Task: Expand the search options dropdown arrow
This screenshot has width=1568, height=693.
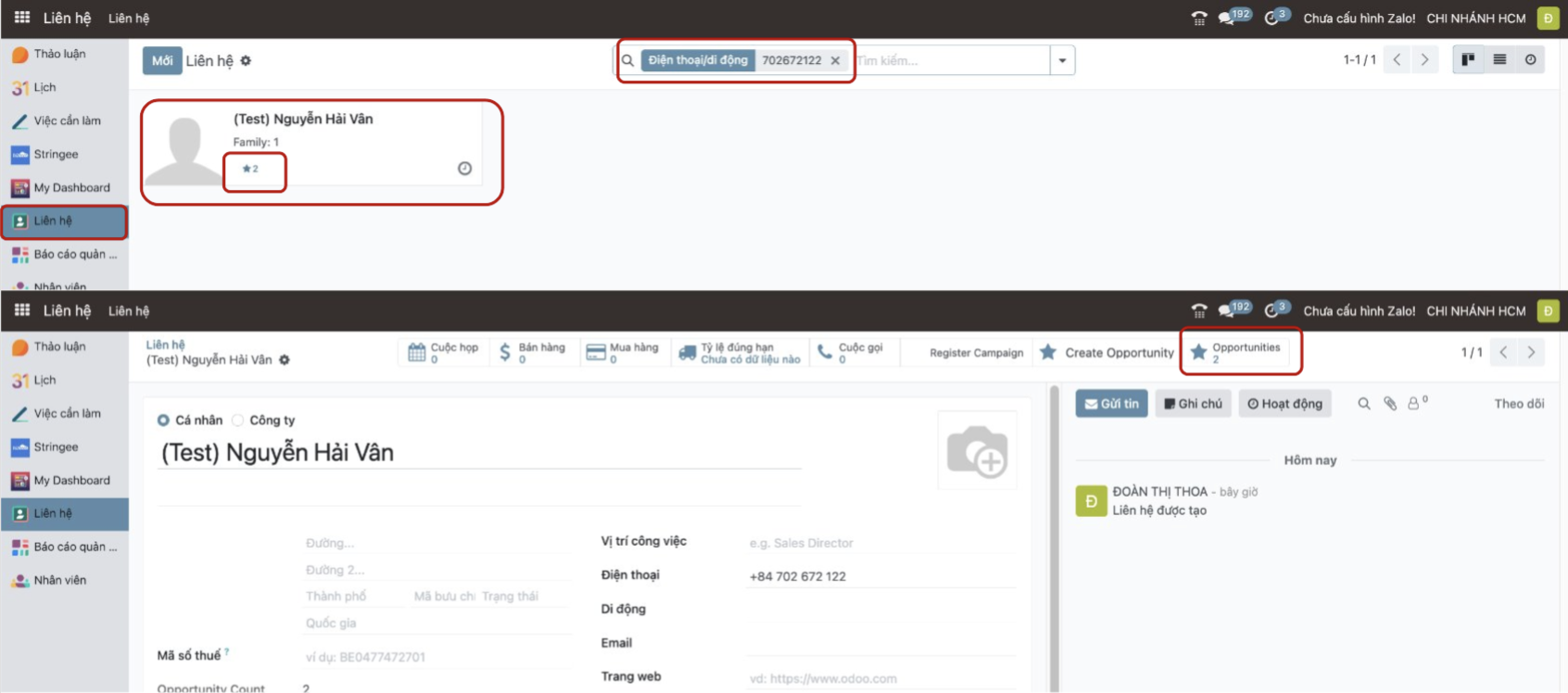Action: 1062,60
